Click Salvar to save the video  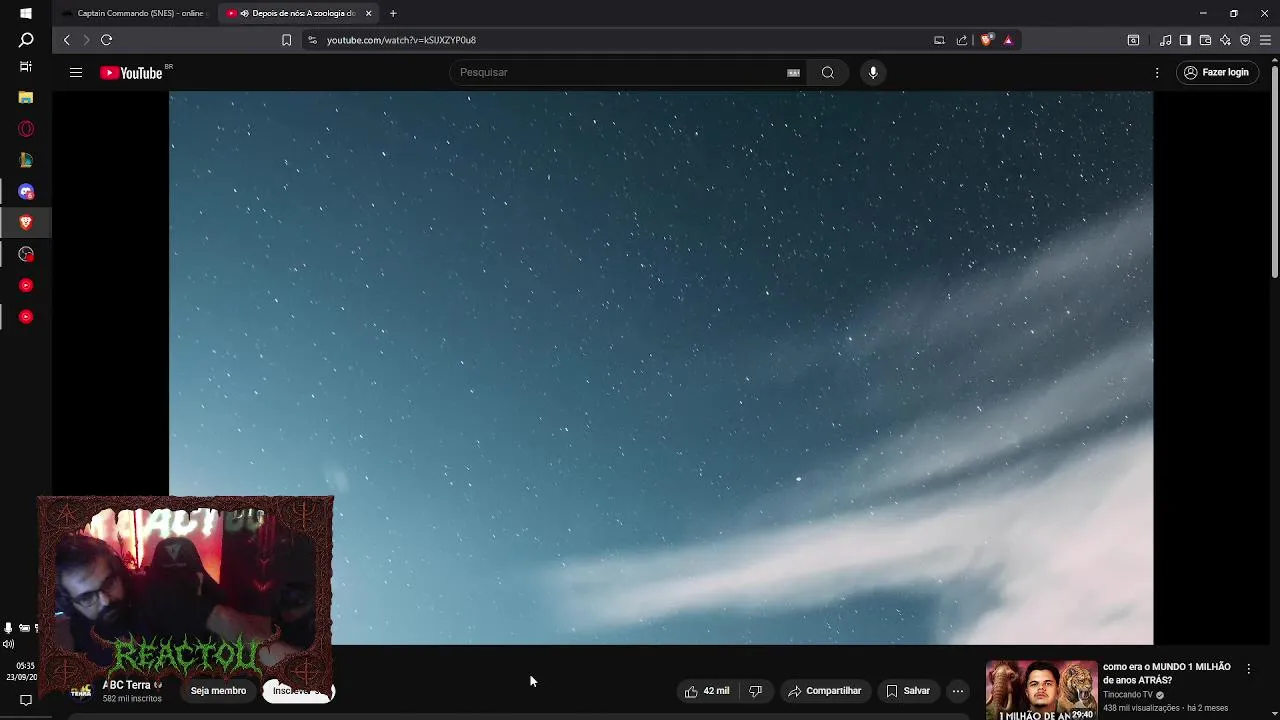point(908,691)
